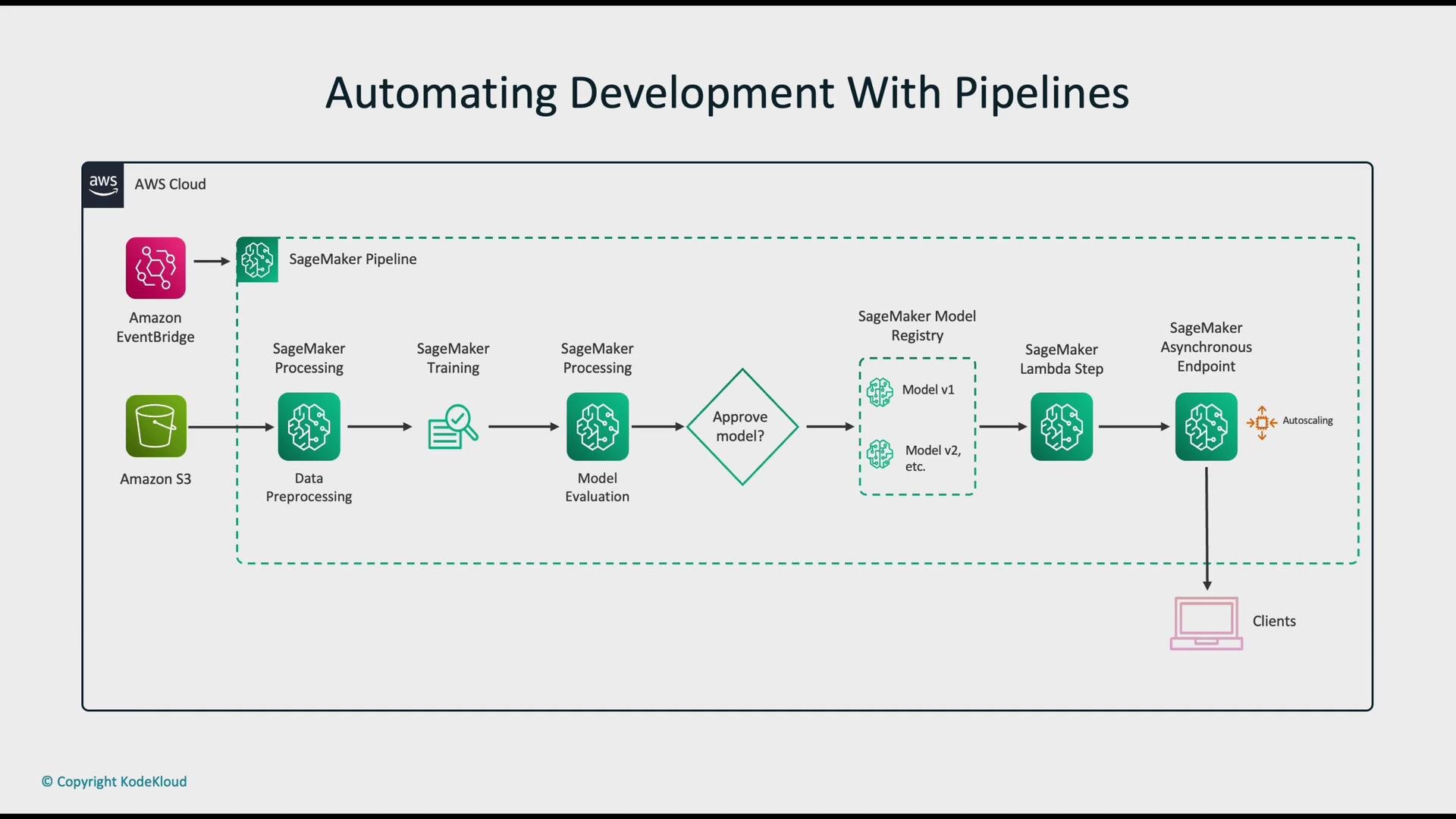Viewport: 1456px width, 819px height.
Task: Click the orange Autoscaling icon
Action: click(1262, 422)
